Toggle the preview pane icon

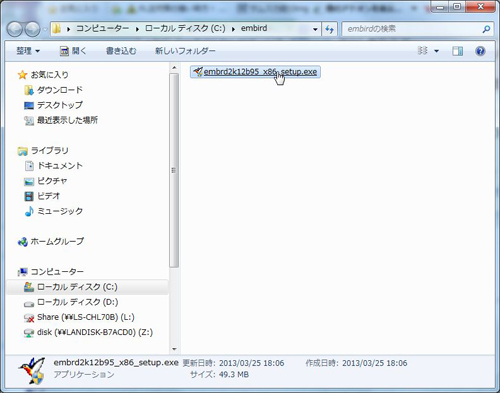tap(458, 51)
